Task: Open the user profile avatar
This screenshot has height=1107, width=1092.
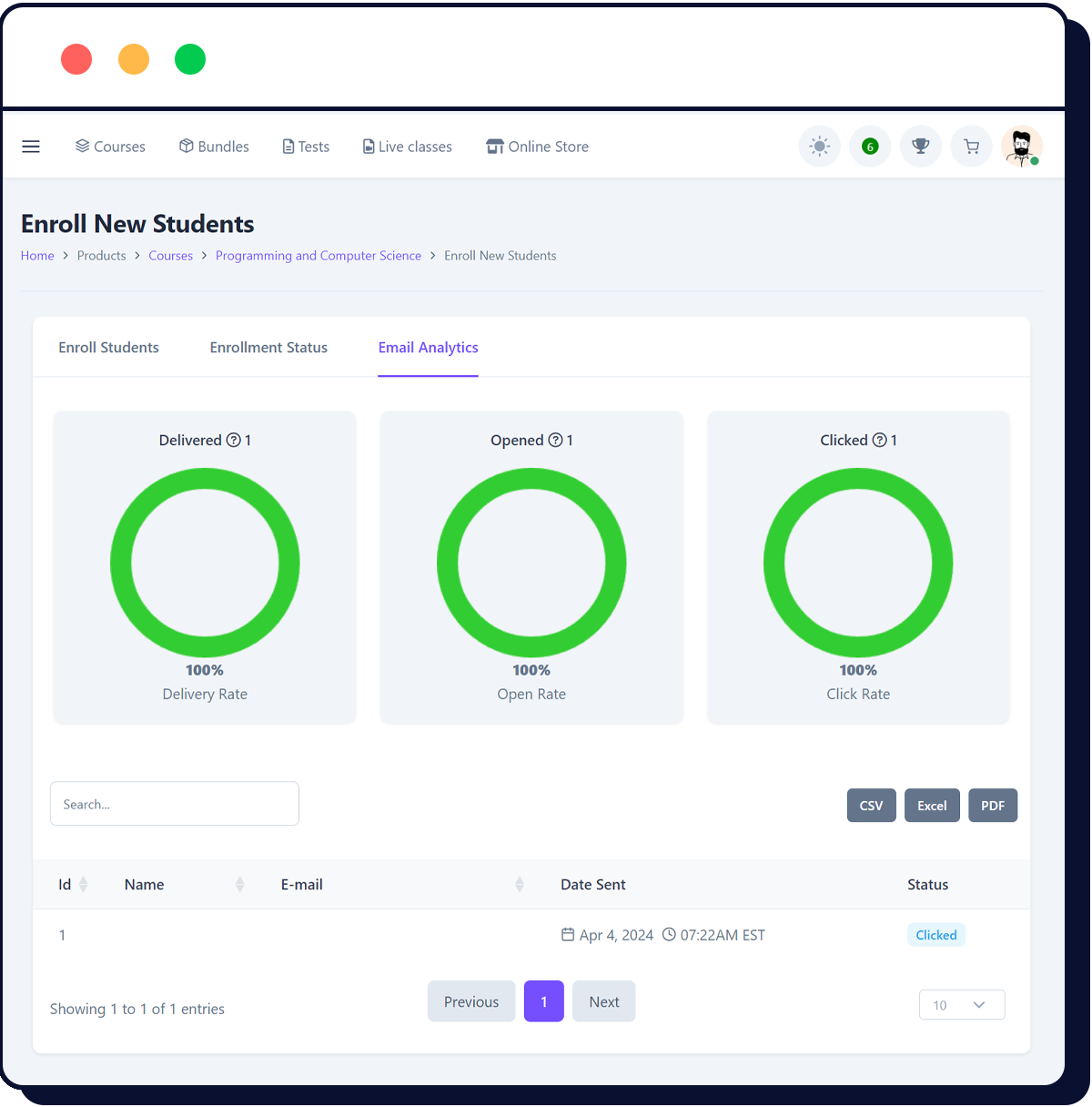Action: pyautogui.click(x=1021, y=147)
